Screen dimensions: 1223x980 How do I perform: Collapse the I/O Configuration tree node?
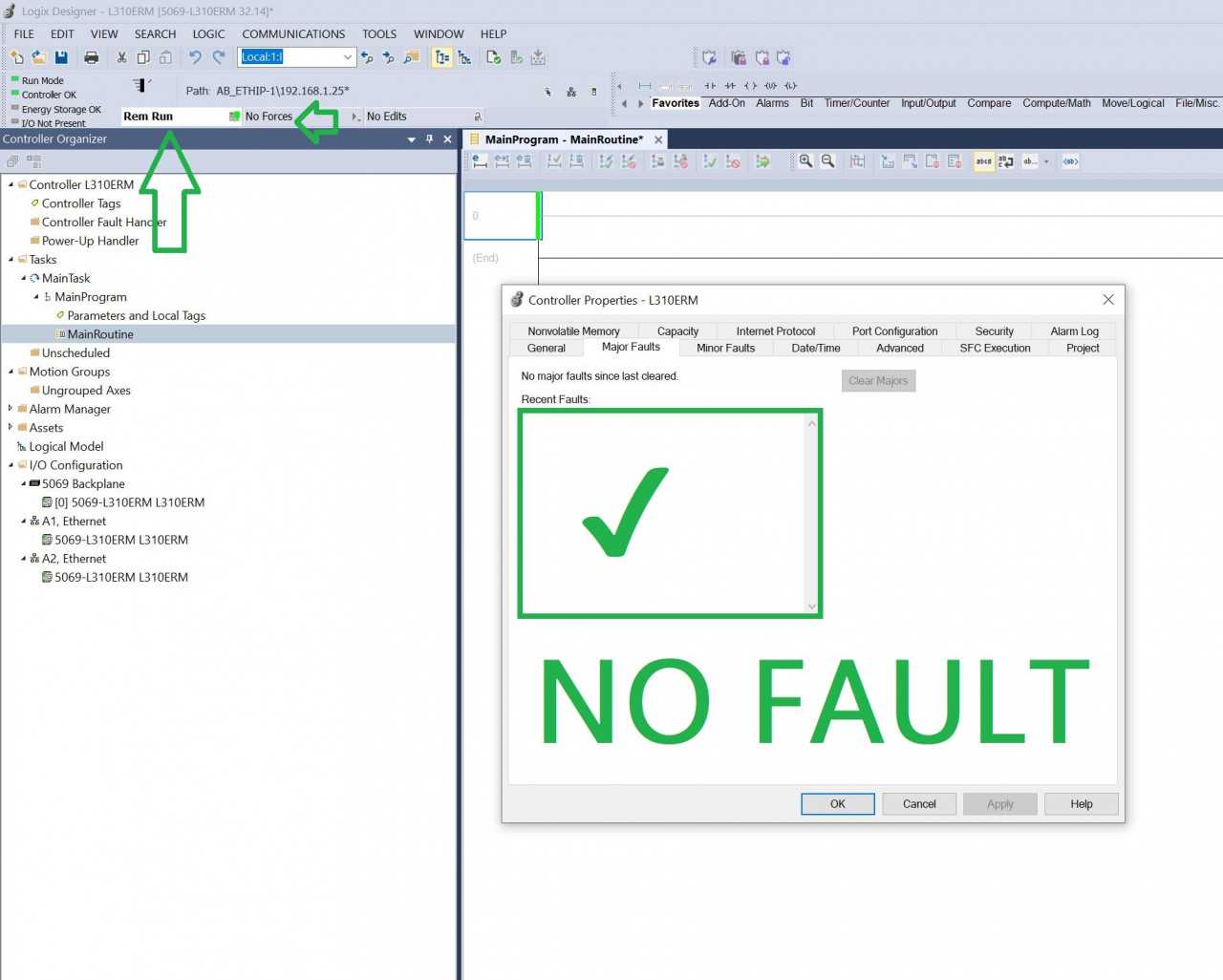tap(11, 465)
